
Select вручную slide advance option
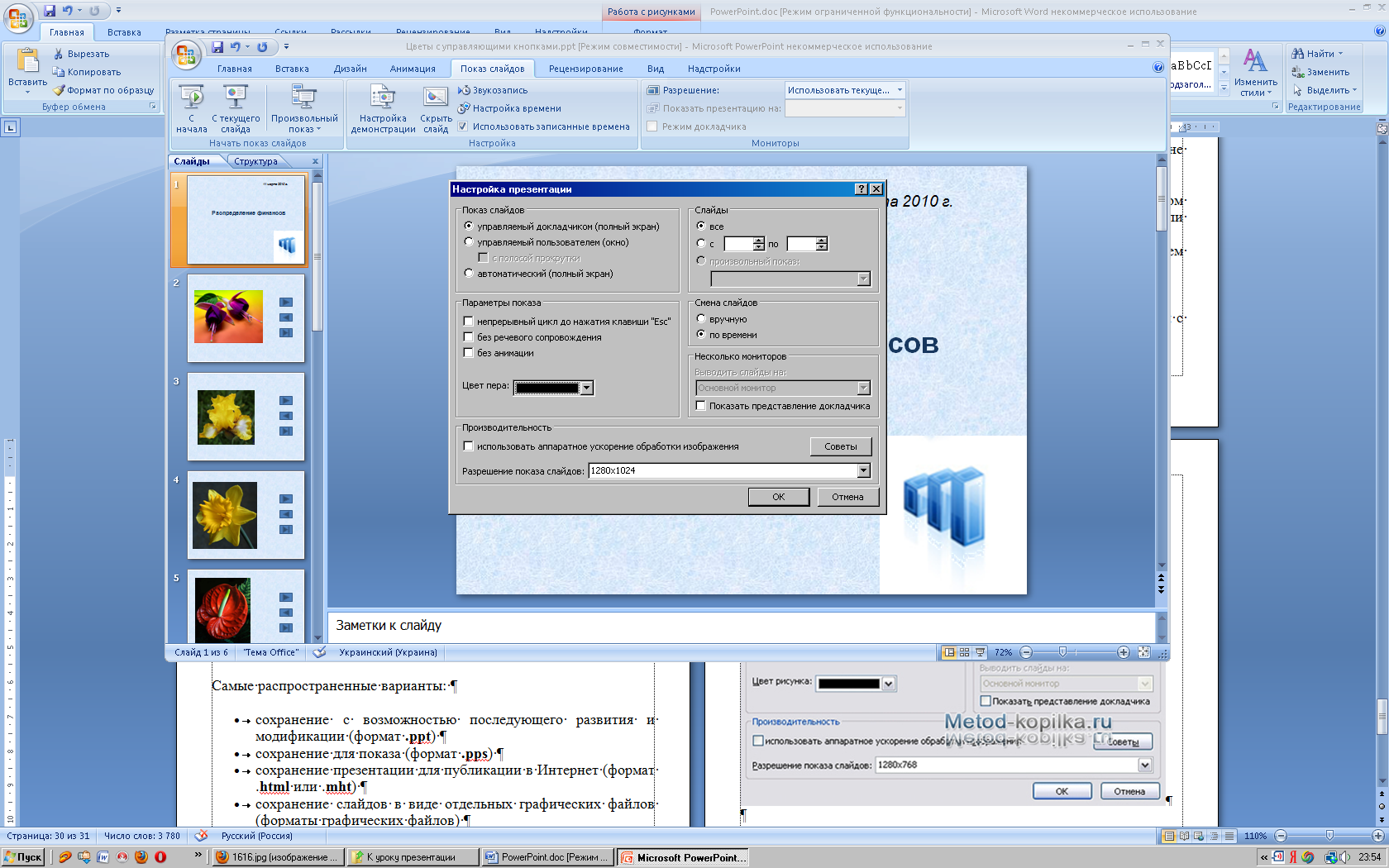point(701,319)
